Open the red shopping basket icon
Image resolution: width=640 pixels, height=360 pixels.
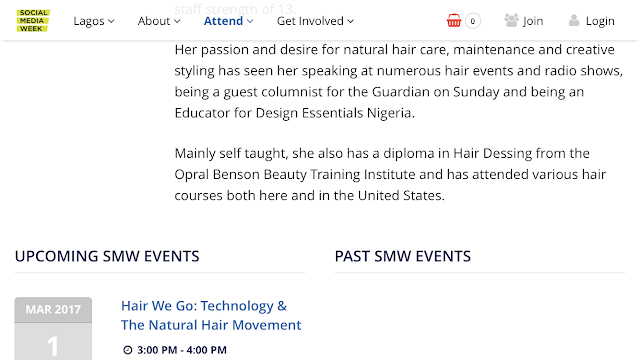click(453, 20)
